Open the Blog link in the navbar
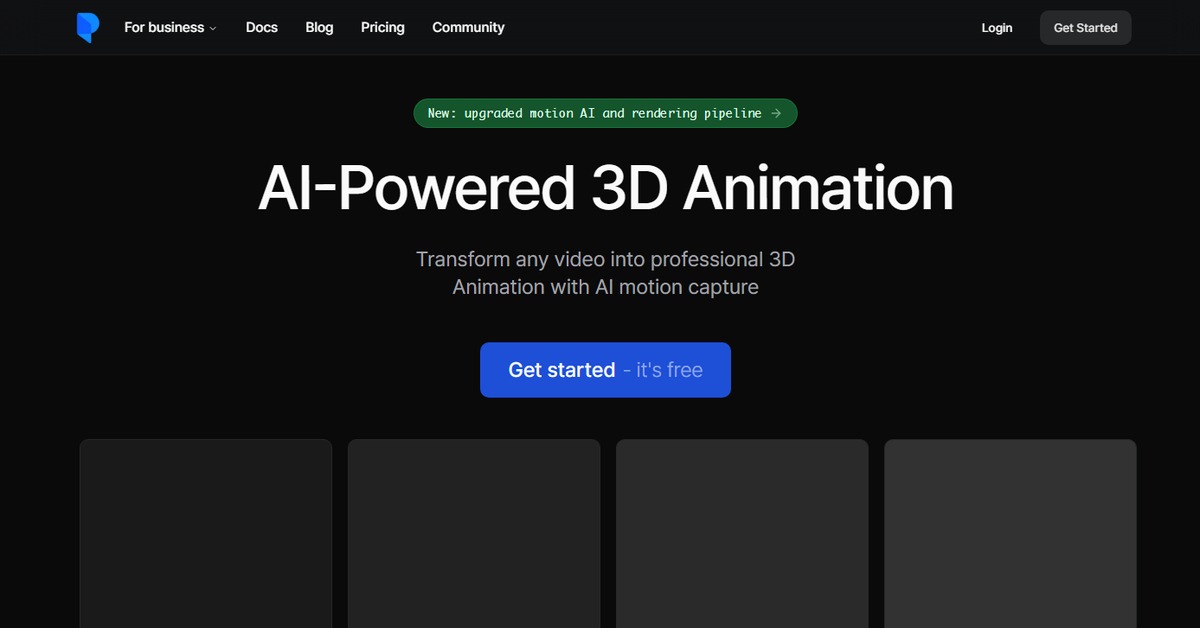 coord(319,28)
